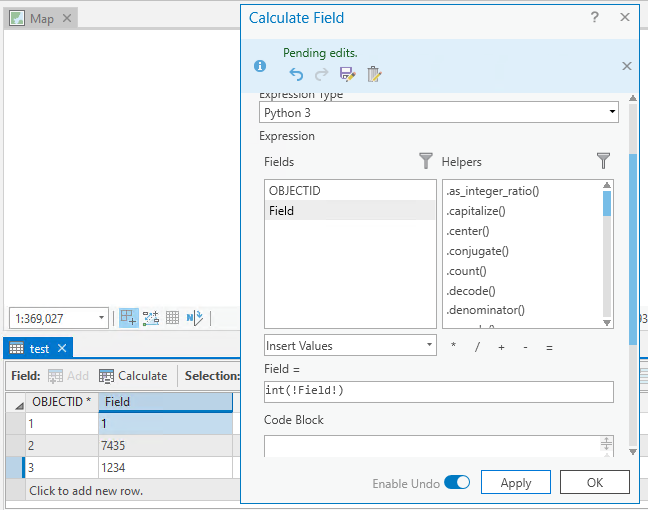Click the dynamic constraints icon
This screenshot has width=648, height=510.
click(151, 318)
